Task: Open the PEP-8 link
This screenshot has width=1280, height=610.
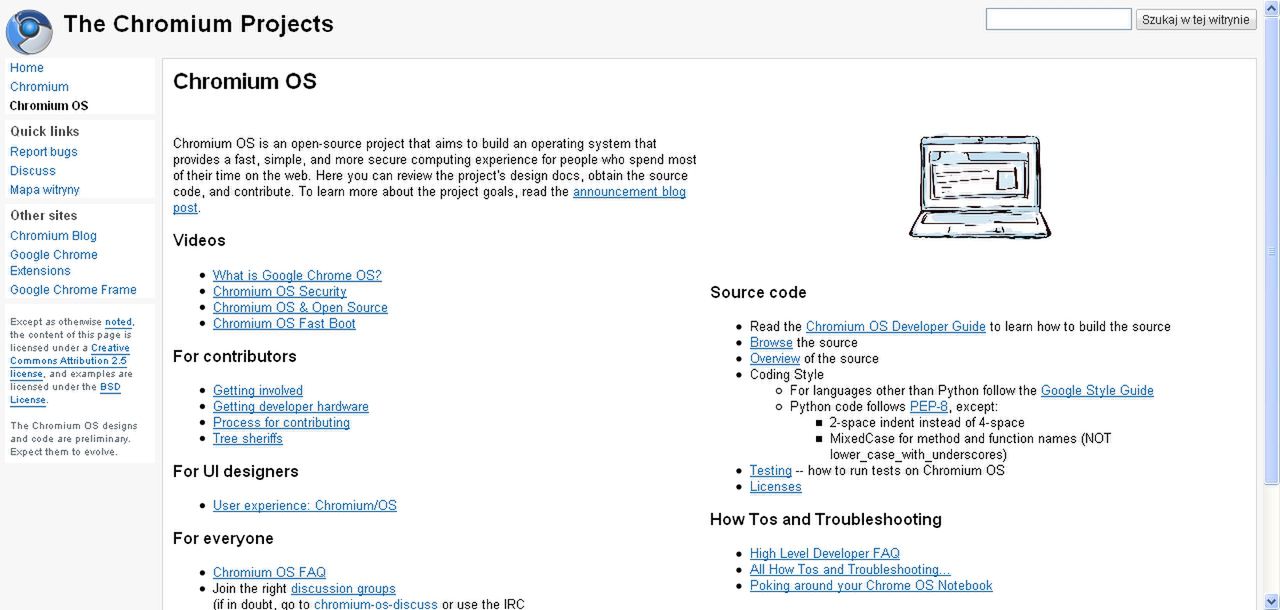Action: click(929, 407)
